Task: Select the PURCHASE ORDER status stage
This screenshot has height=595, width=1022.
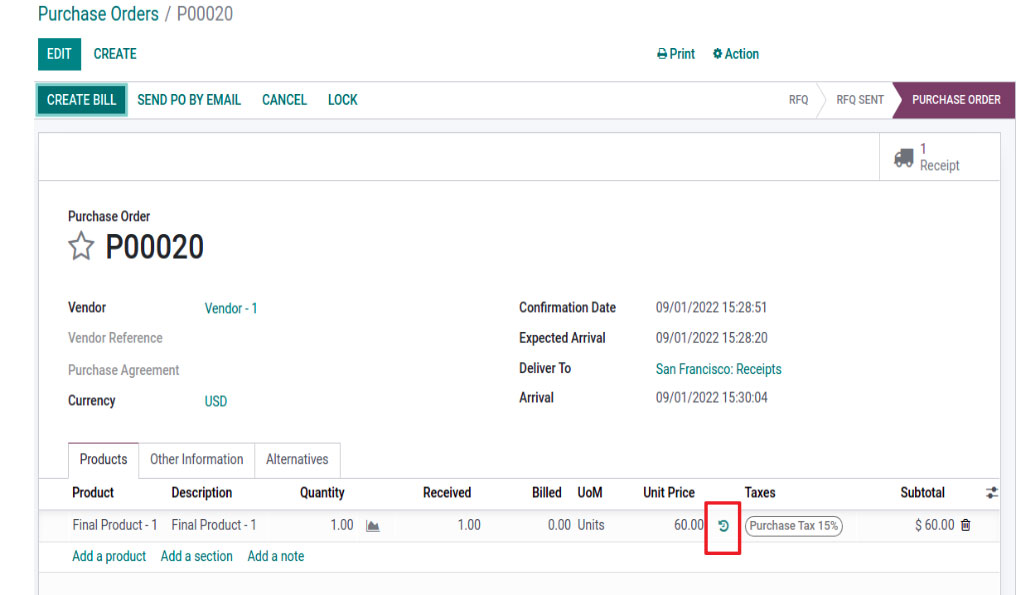Action: [x=956, y=100]
